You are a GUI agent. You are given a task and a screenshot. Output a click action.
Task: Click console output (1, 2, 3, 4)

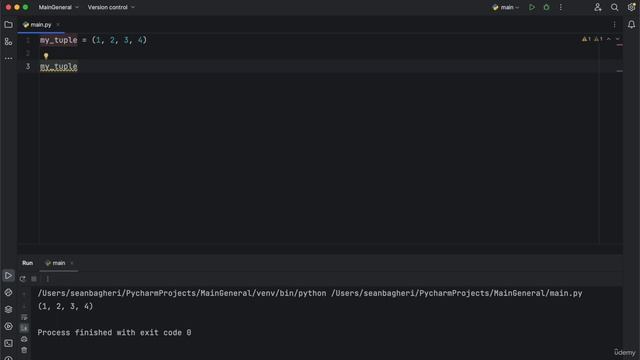point(65,307)
